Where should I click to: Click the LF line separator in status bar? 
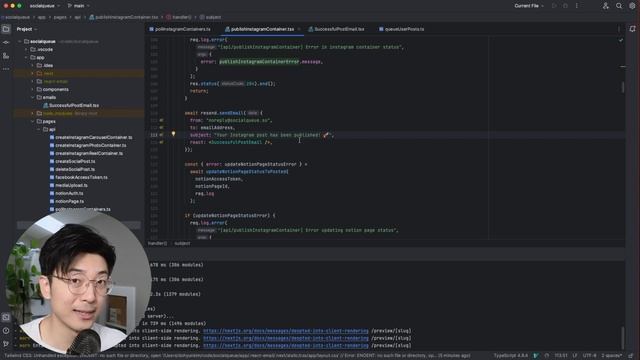(x=575, y=356)
